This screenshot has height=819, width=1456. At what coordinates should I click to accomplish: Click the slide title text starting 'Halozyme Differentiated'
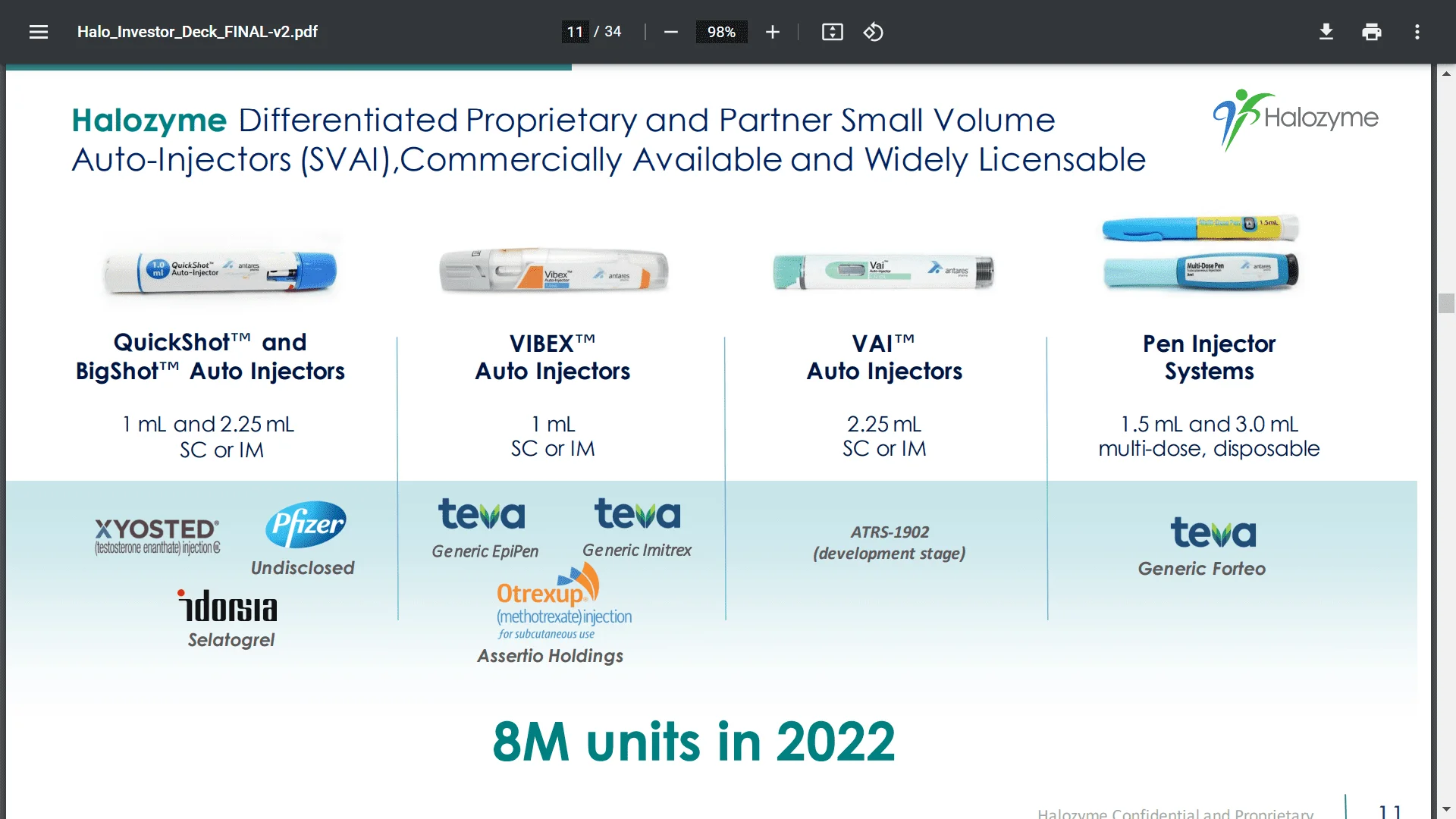coord(608,140)
